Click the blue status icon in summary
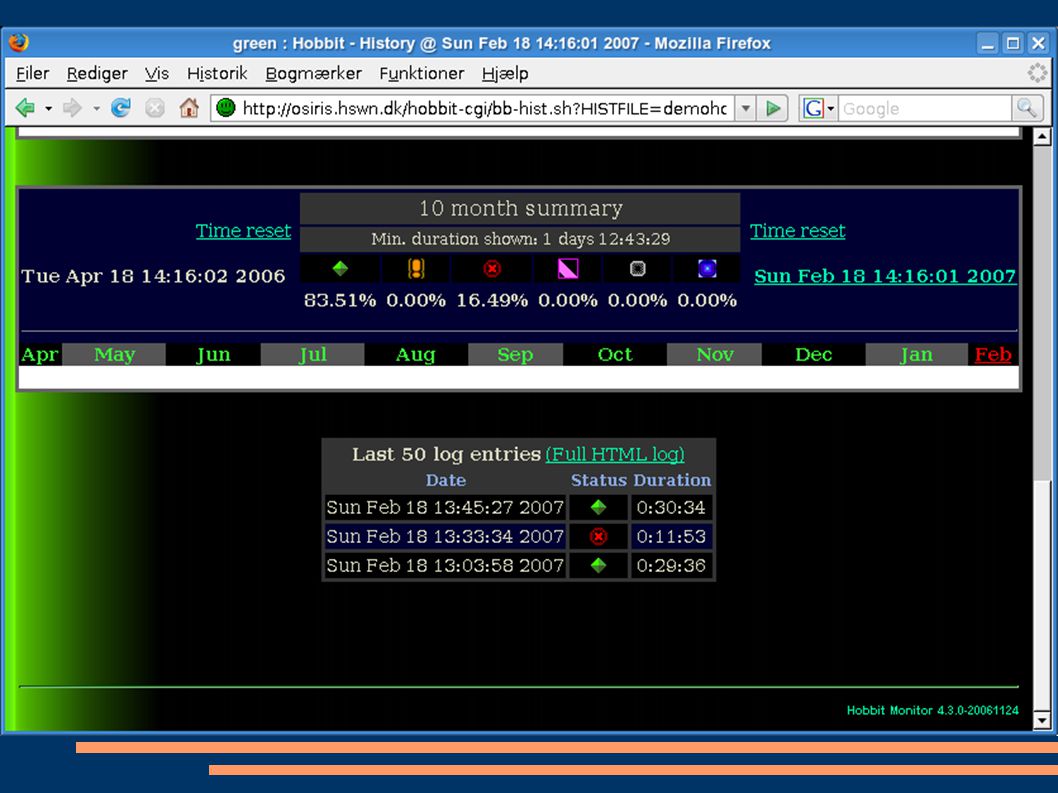This screenshot has width=1058, height=793. [707, 269]
